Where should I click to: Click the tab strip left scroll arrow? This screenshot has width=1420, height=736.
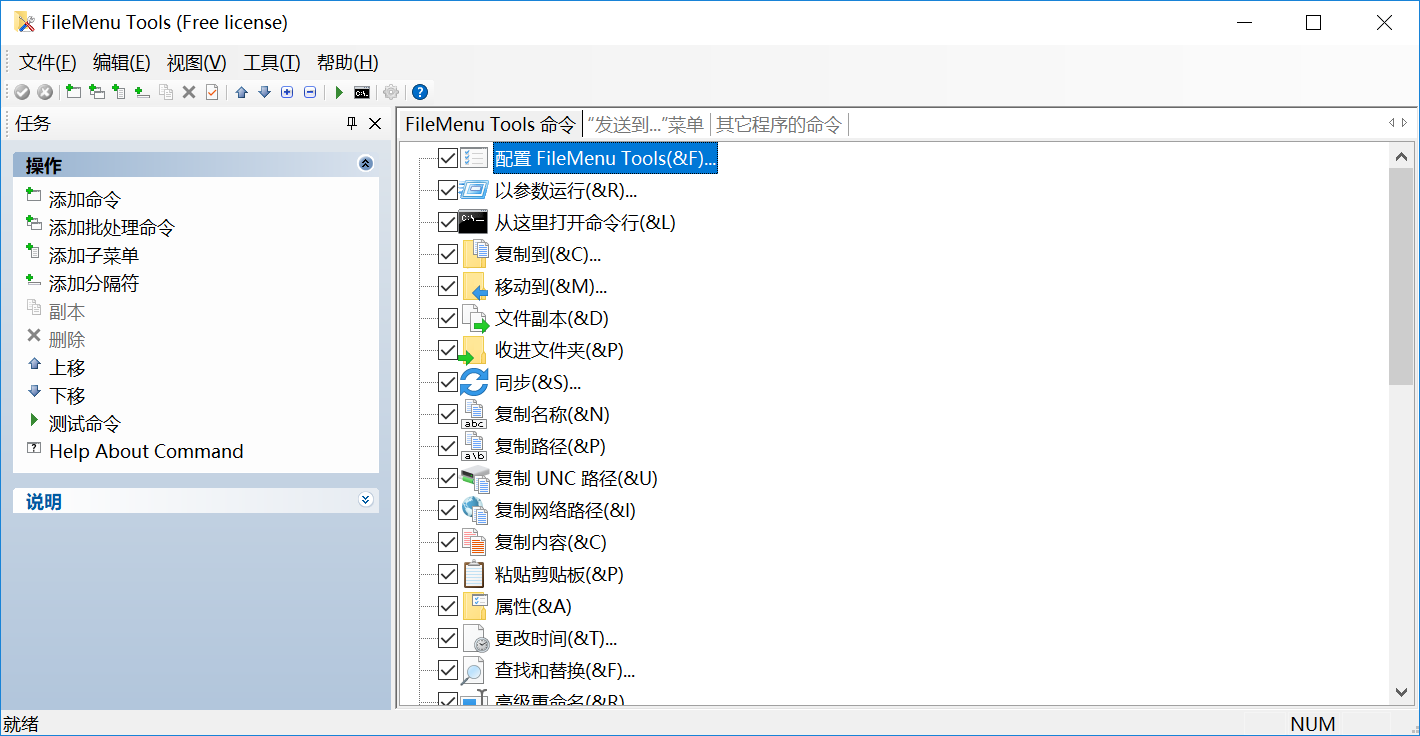pos(1391,123)
